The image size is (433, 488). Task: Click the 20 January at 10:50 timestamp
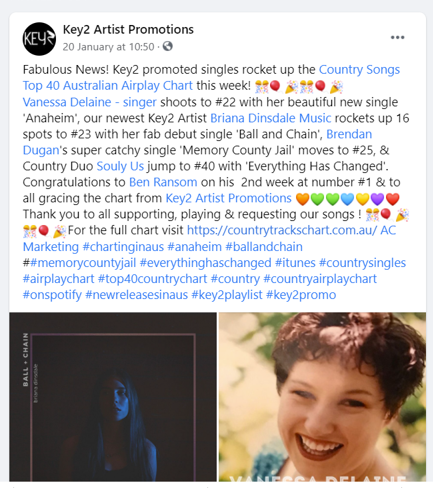point(108,47)
